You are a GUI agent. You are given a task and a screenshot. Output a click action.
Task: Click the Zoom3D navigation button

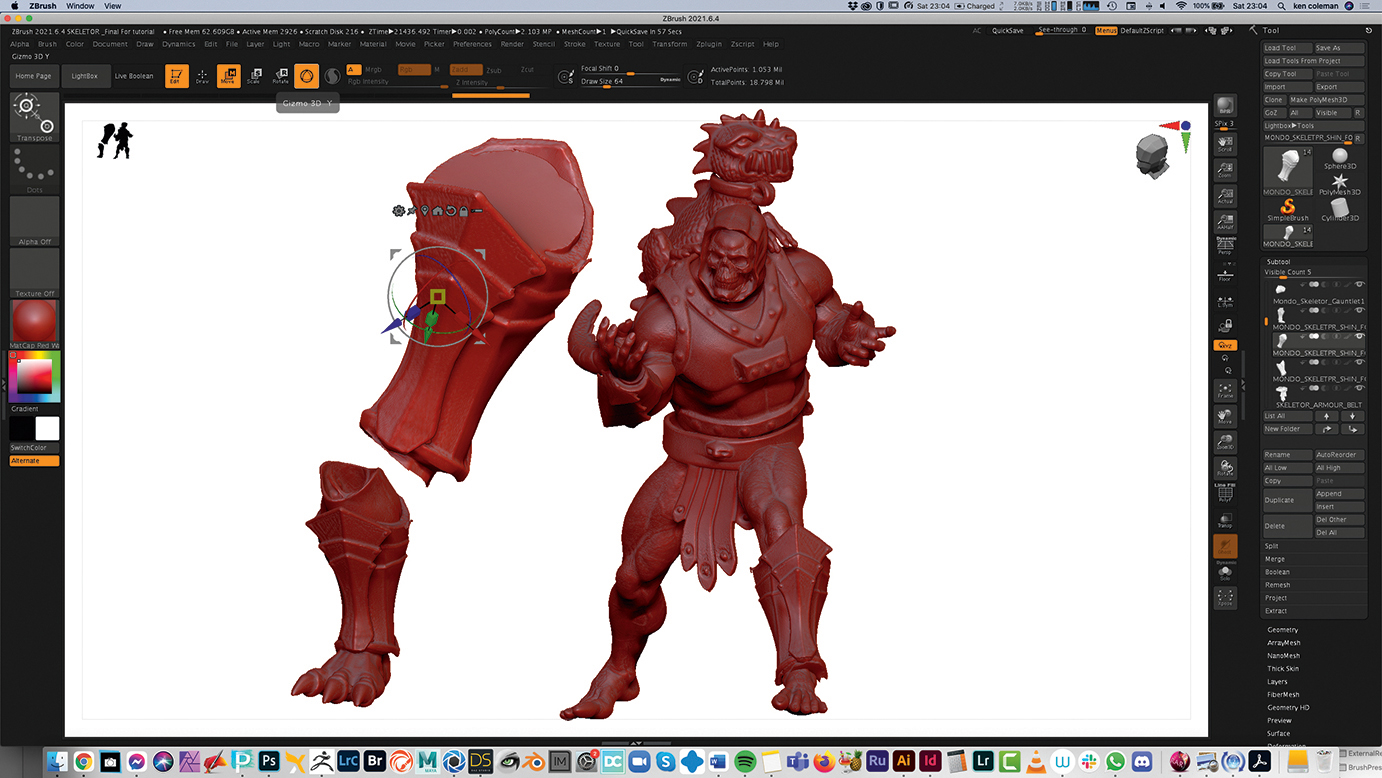coord(1225,443)
